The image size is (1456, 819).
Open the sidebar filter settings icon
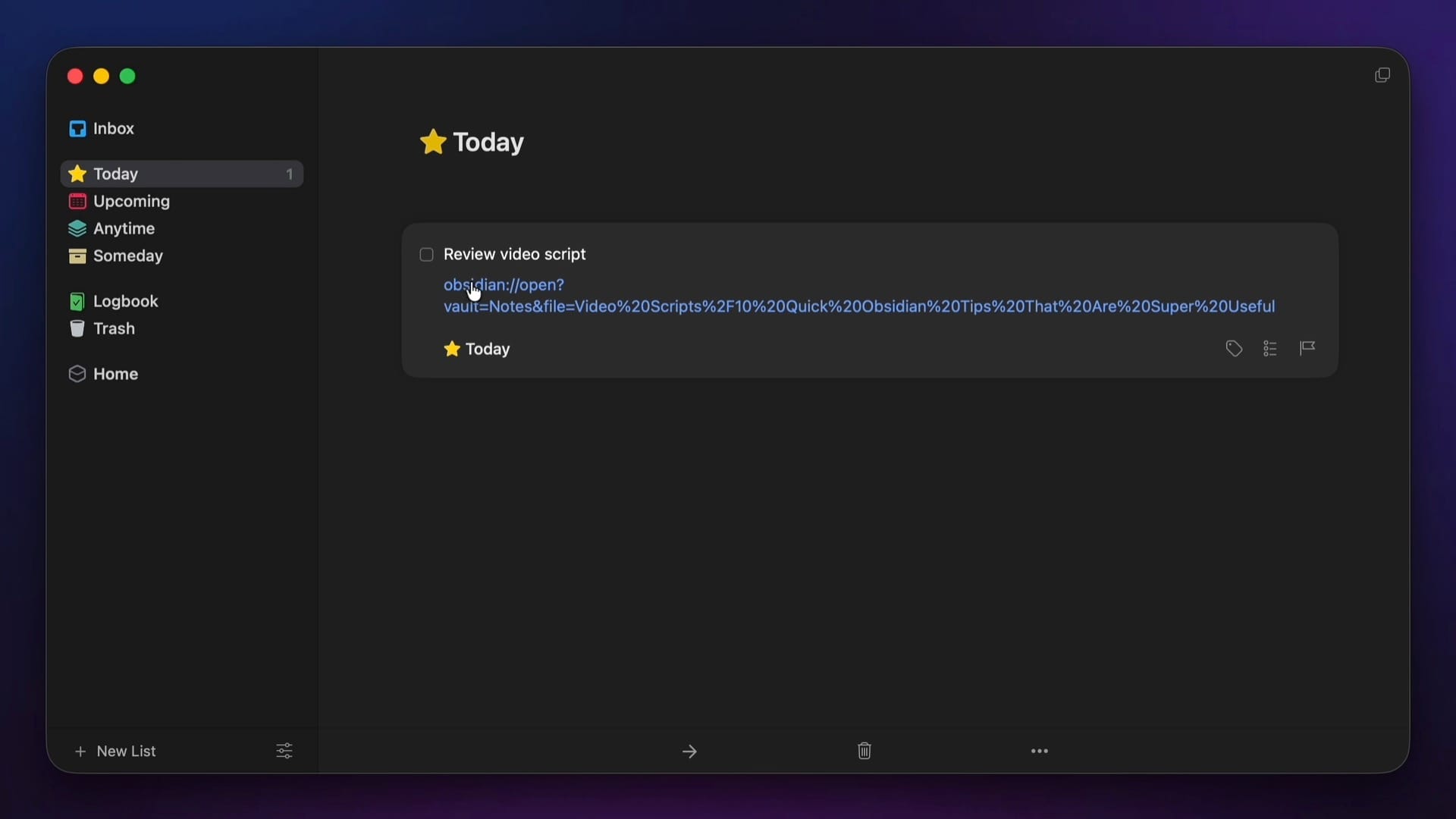[284, 751]
